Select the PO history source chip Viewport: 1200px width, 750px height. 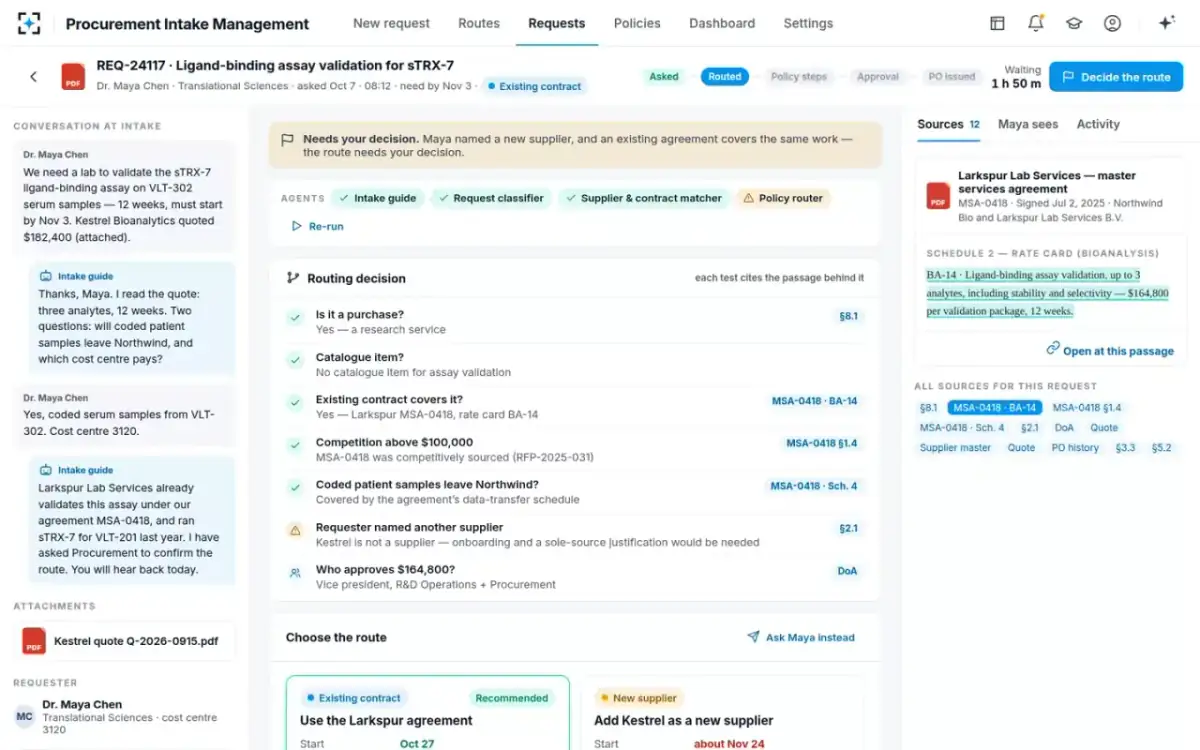click(1075, 448)
